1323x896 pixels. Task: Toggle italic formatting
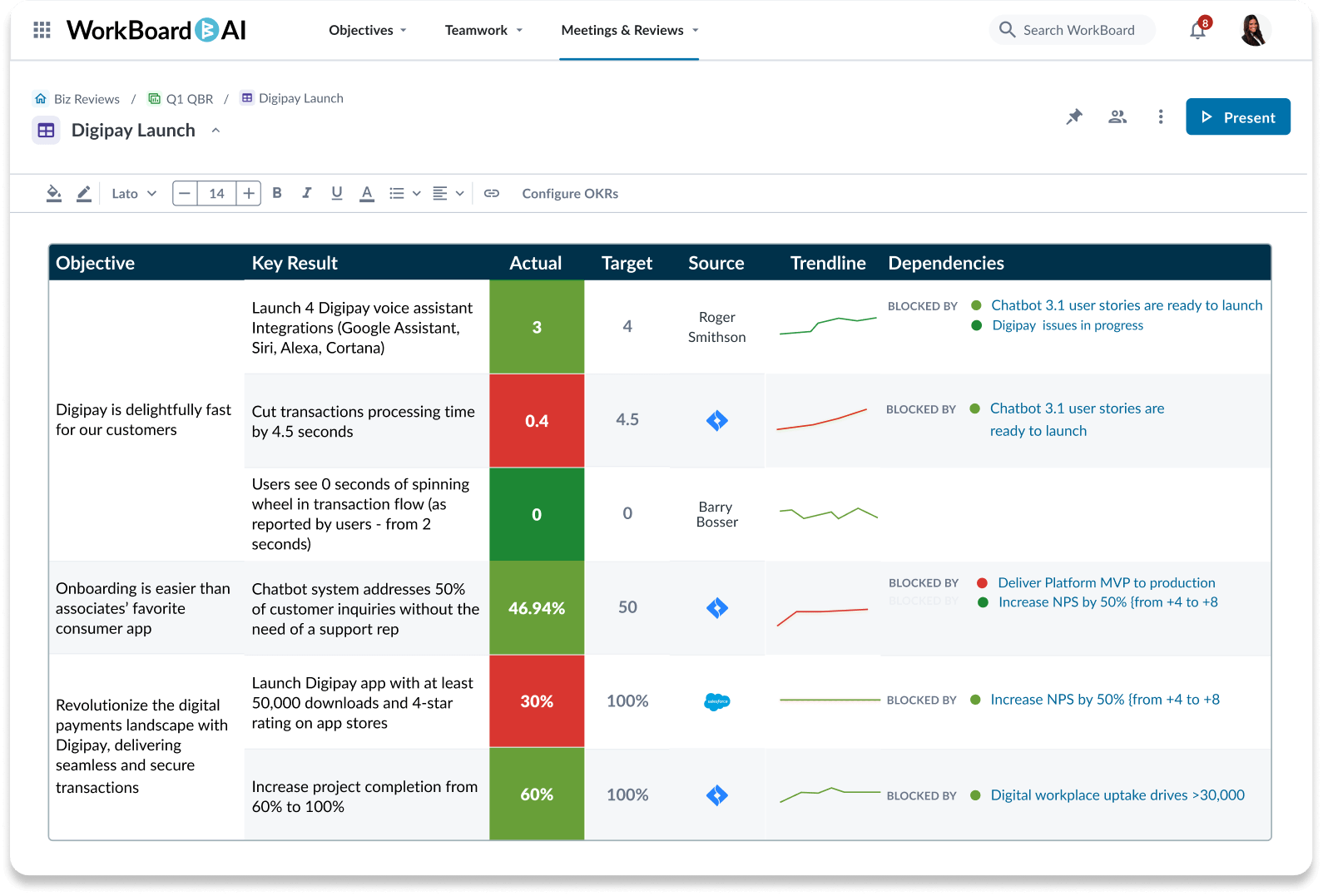307,194
